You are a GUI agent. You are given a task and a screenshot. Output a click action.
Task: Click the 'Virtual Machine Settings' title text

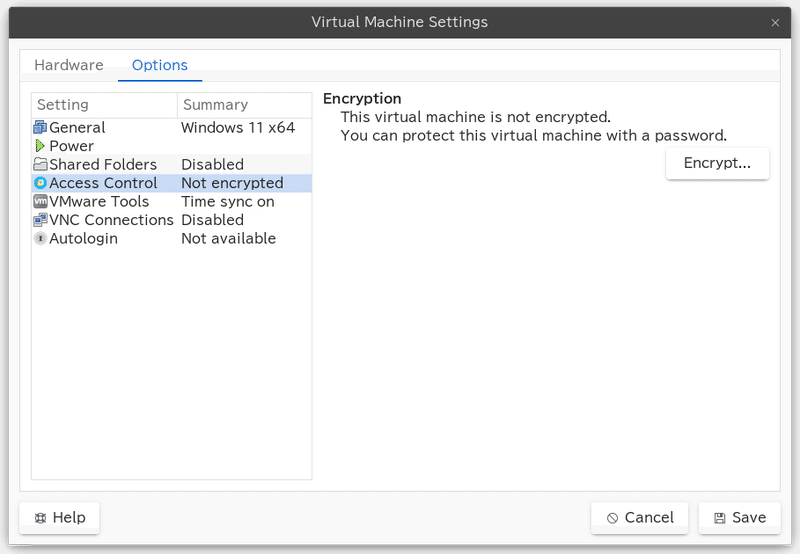399,22
